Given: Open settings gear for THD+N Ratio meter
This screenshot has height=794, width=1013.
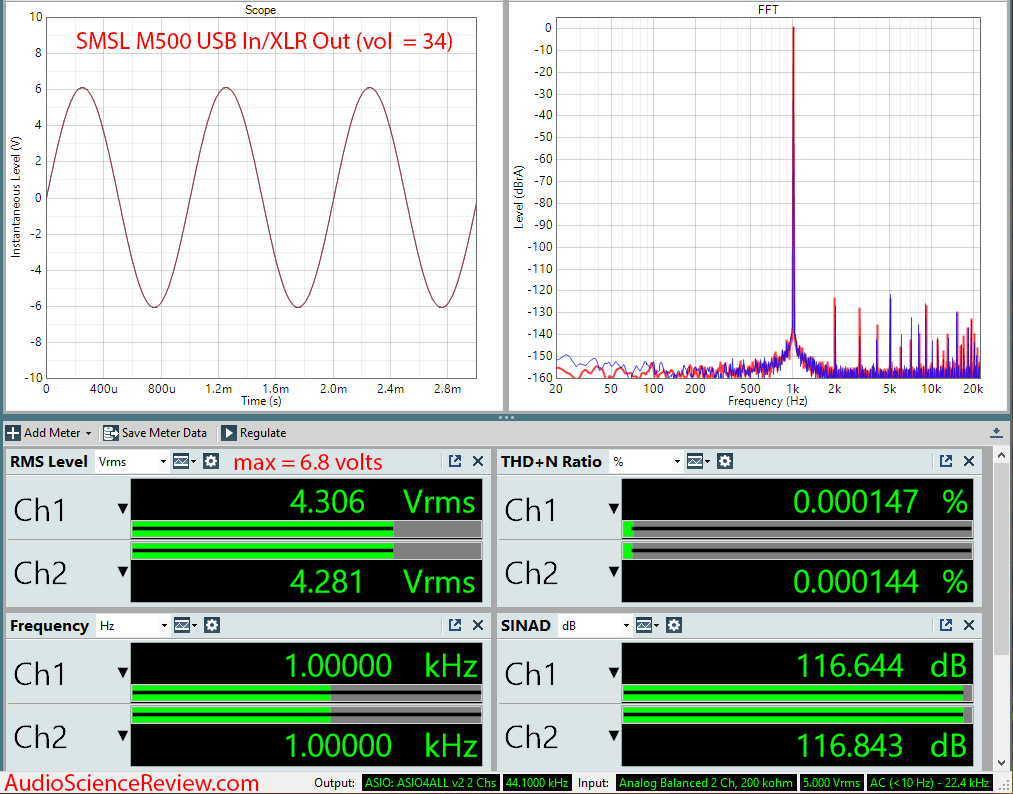Looking at the screenshot, I should point(725,461).
